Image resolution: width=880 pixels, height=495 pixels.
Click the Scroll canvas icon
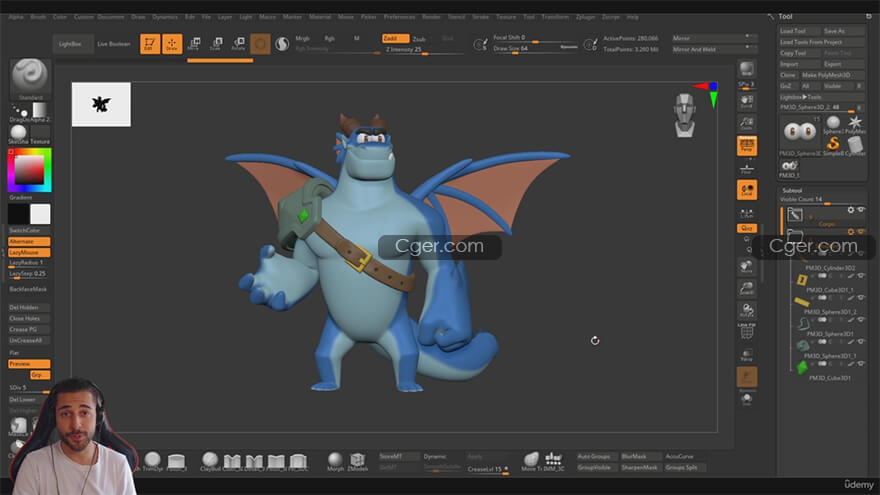pyautogui.click(x=746, y=102)
